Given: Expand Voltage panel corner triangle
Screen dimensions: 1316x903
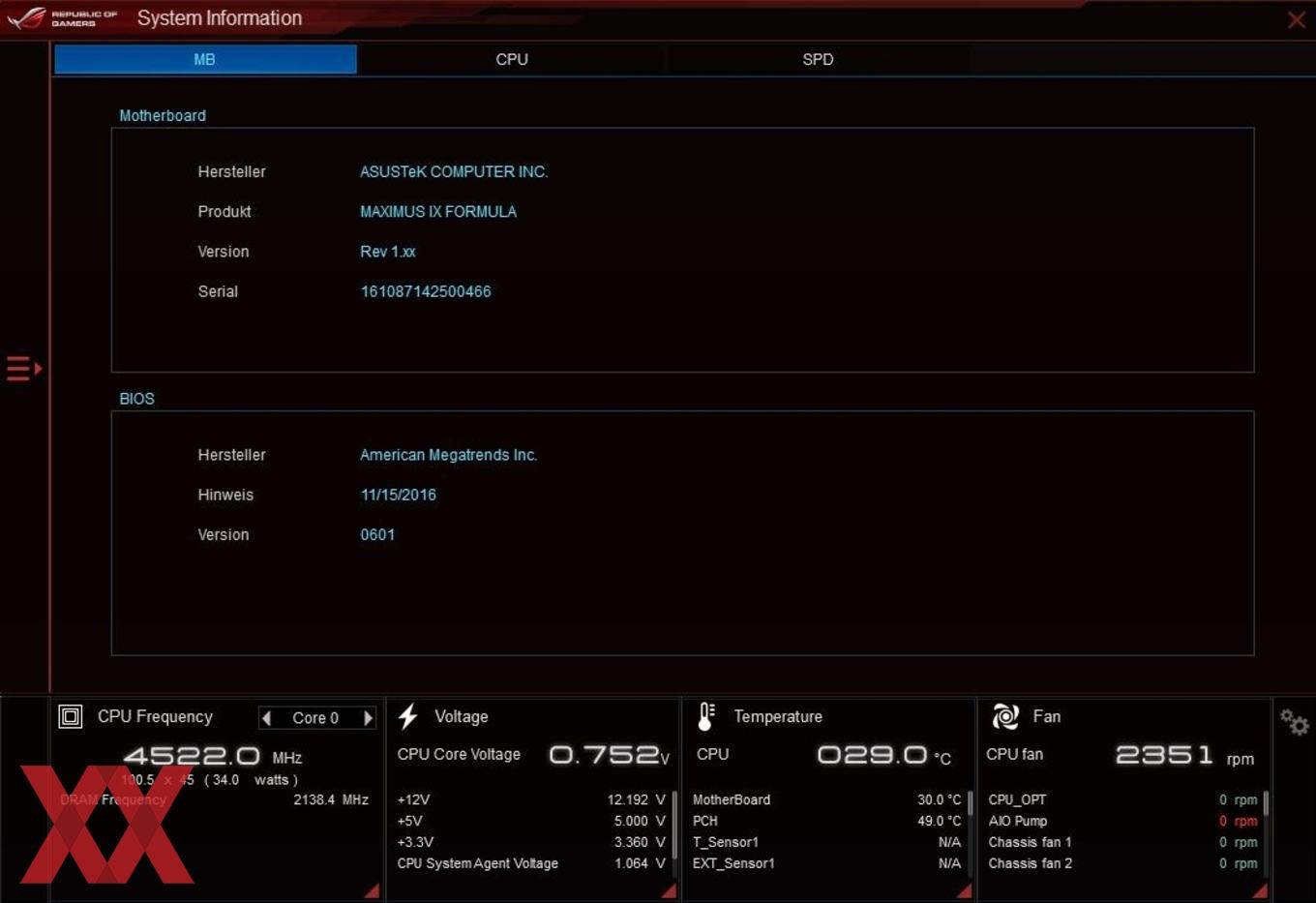Looking at the screenshot, I should point(669,890).
